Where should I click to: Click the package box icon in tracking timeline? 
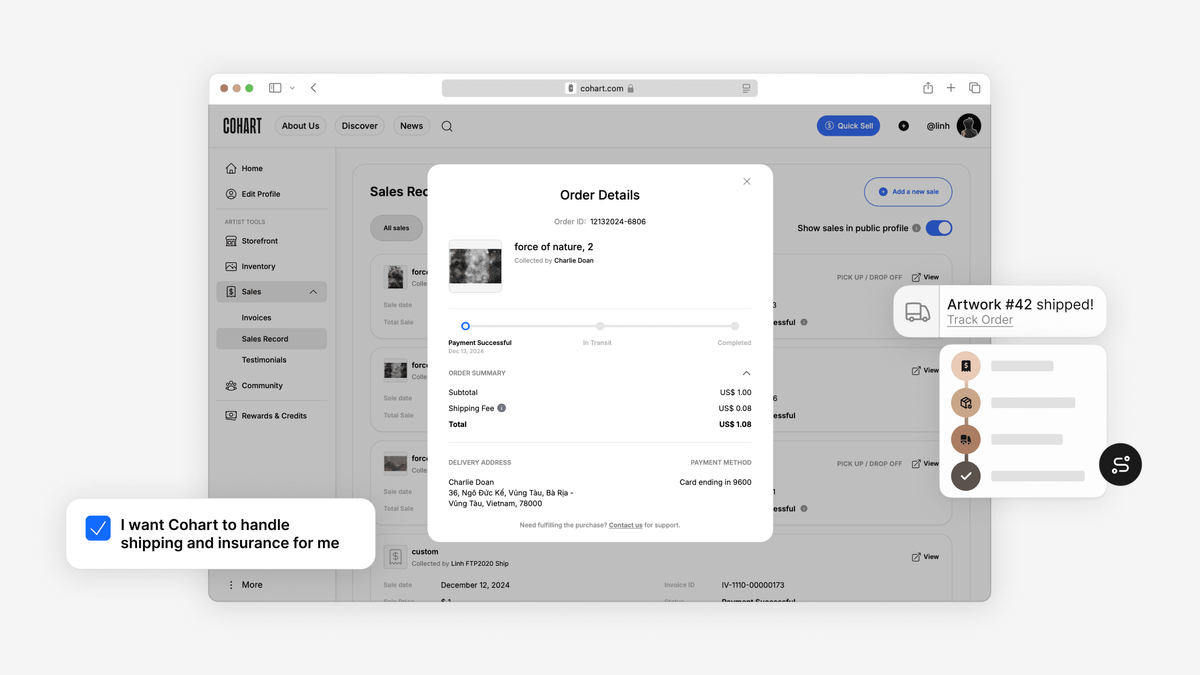point(966,403)
